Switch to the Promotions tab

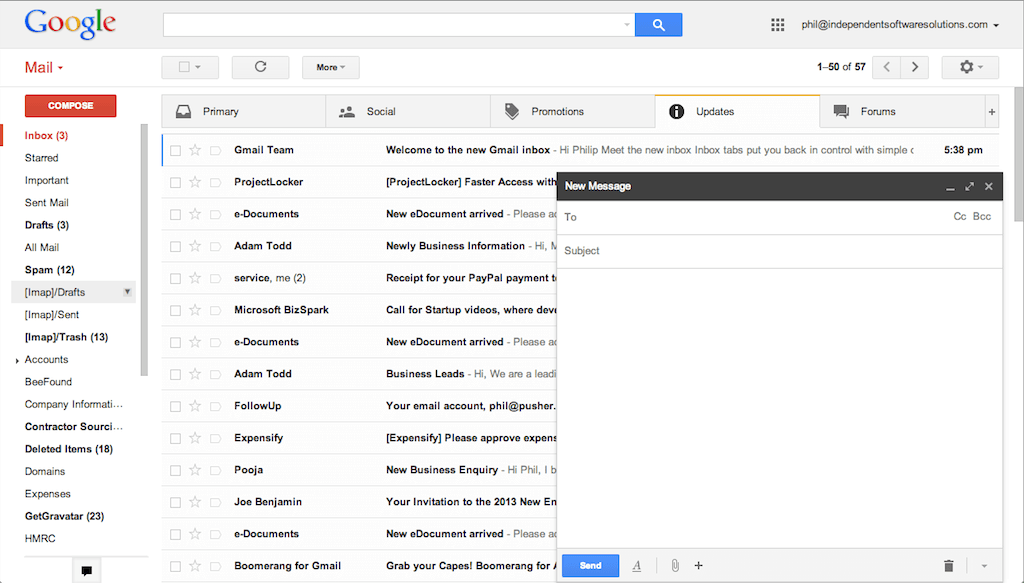tap(573, 112)
